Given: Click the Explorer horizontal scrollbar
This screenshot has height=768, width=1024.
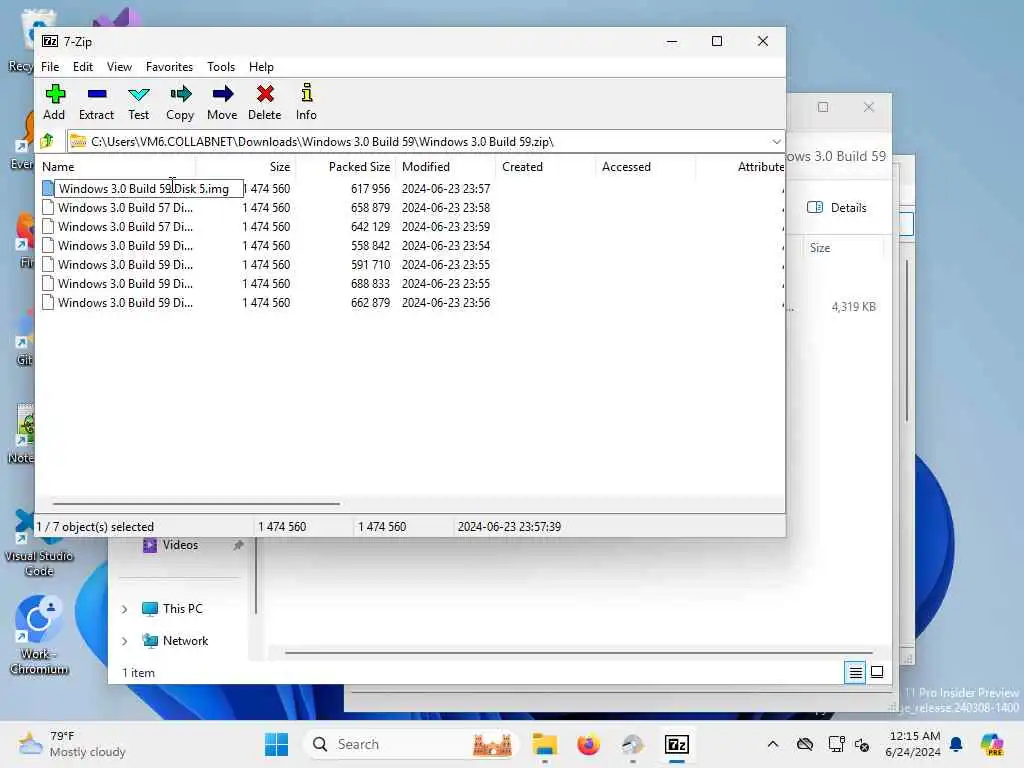Looking at the screenshot, I should pyautogui.click(x=579, y=652).
